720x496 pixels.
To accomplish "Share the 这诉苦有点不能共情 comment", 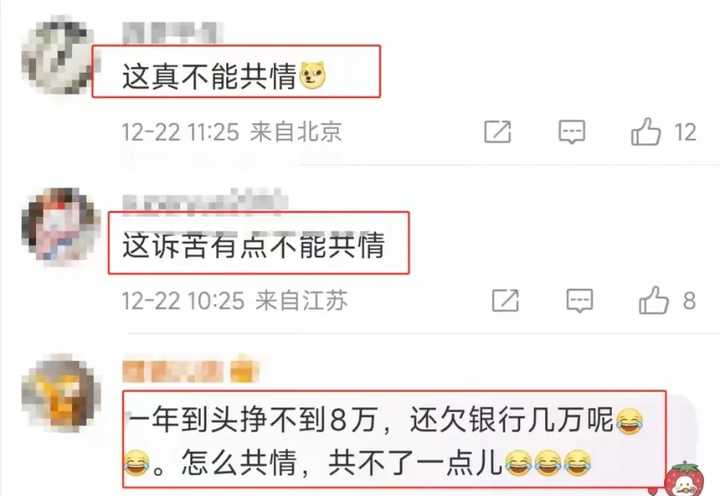I will click(x=506, y=300).
